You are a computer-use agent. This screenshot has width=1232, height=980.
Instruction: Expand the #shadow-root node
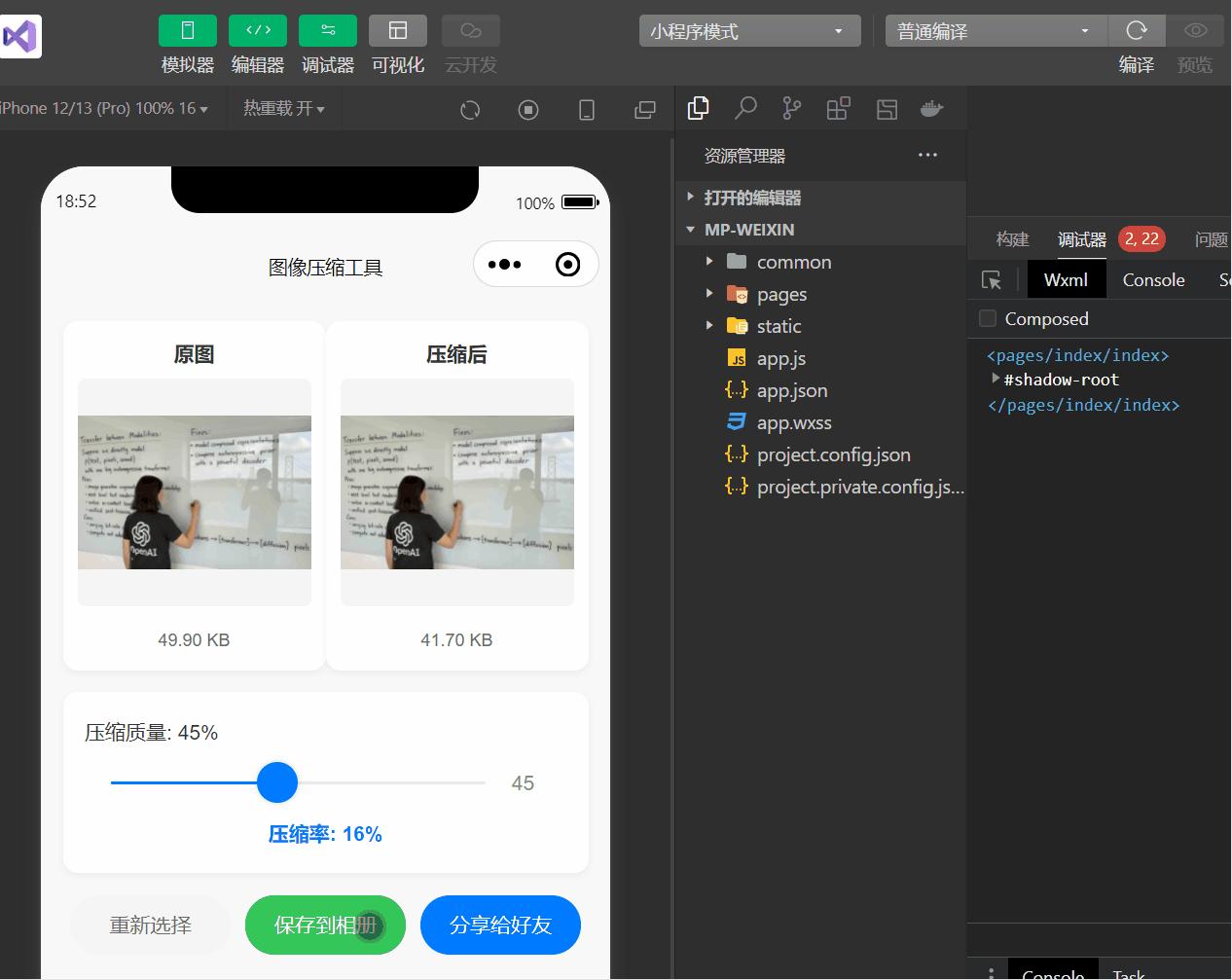(996, 379)
